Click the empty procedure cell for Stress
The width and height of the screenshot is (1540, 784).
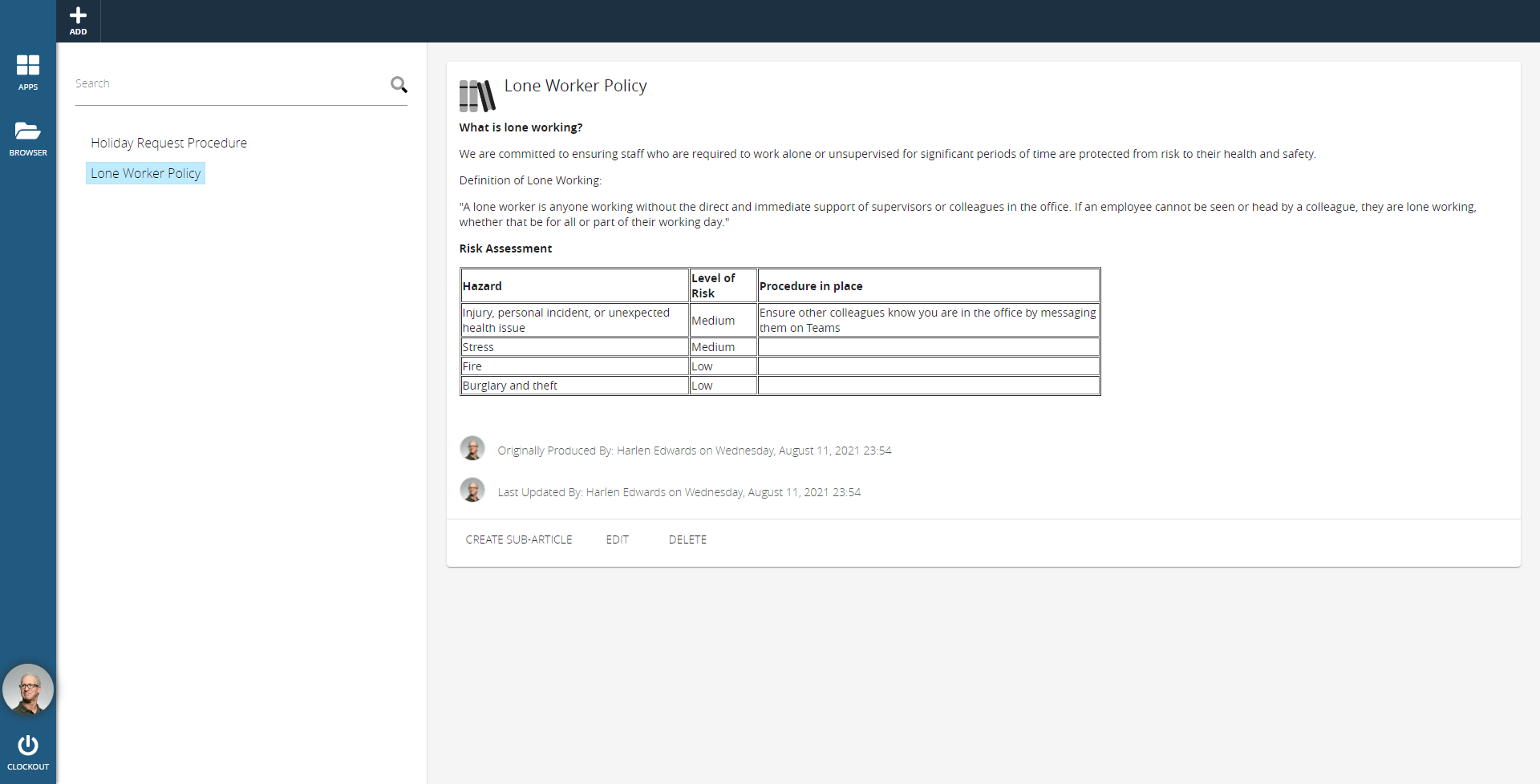point(928,347)
